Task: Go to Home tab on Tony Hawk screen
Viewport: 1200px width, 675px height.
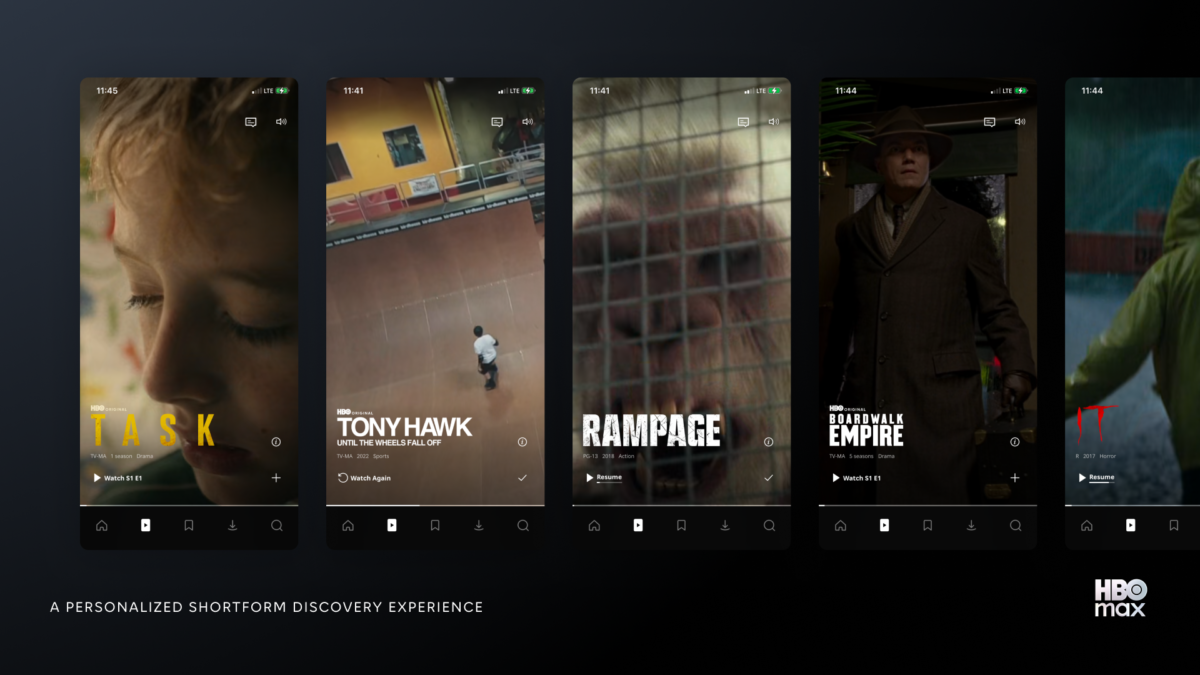Action: point(347,526)
